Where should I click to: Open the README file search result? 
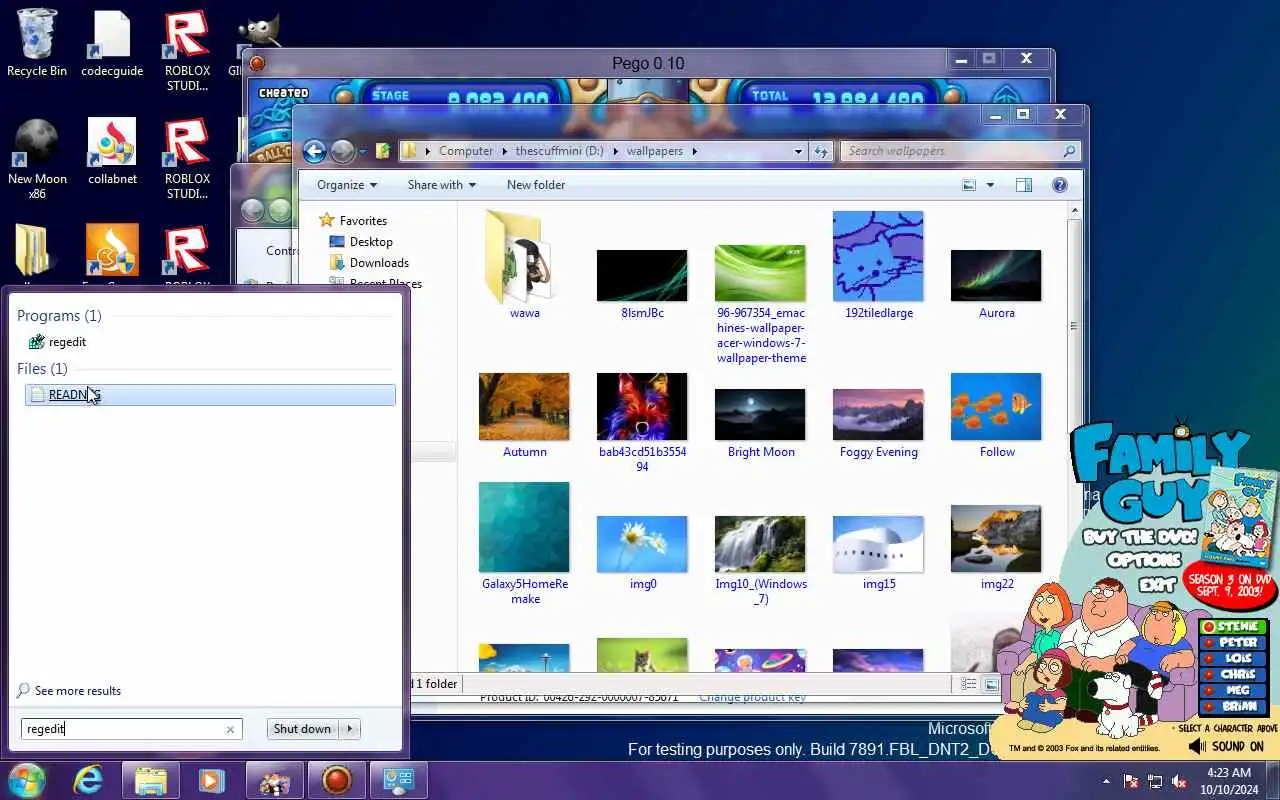[210, 395]
